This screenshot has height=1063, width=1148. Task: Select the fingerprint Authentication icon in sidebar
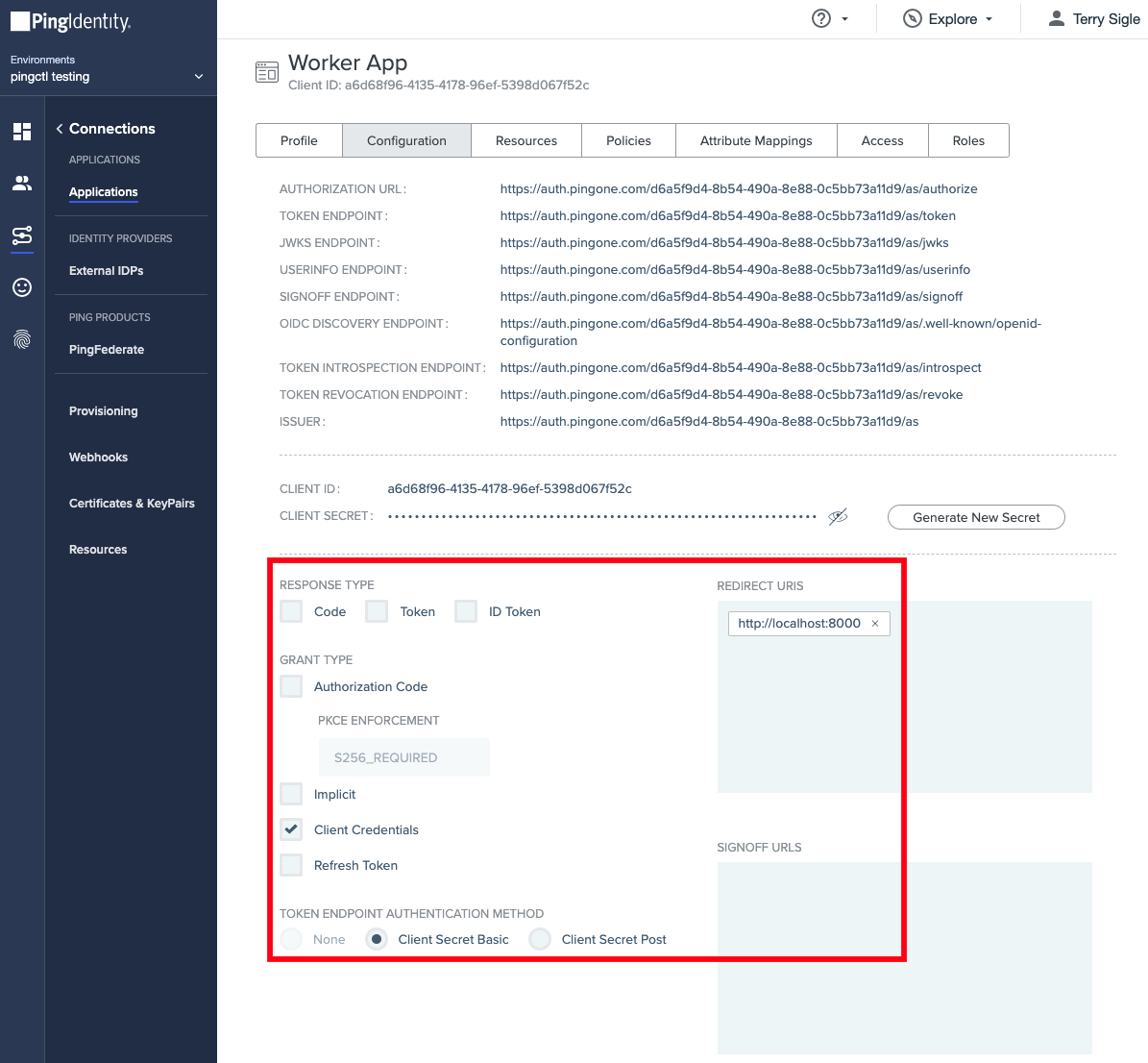click(22, 337)
